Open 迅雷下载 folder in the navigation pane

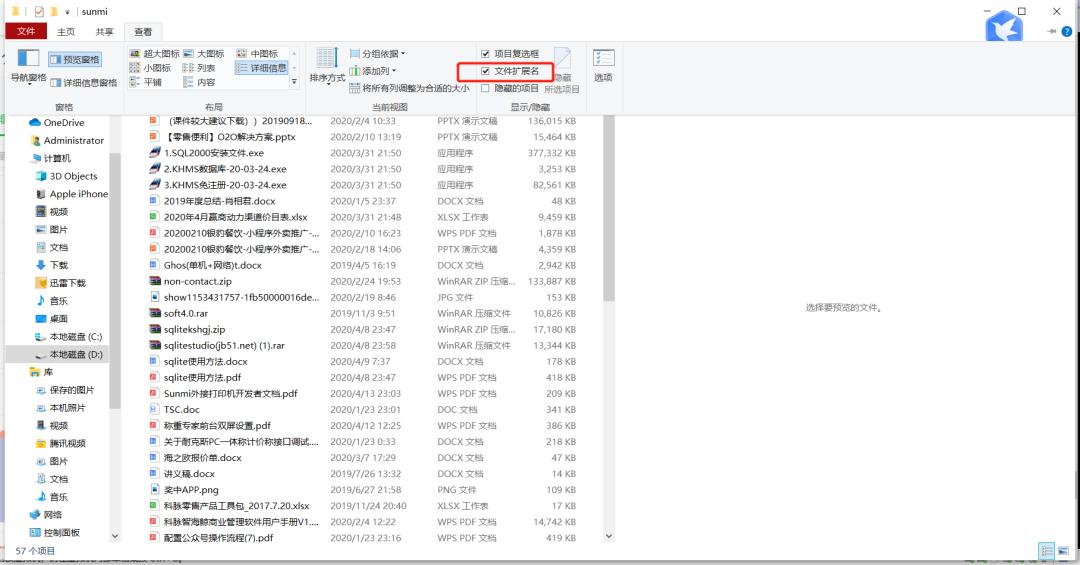pyautogui.click(x=61, y=283)
